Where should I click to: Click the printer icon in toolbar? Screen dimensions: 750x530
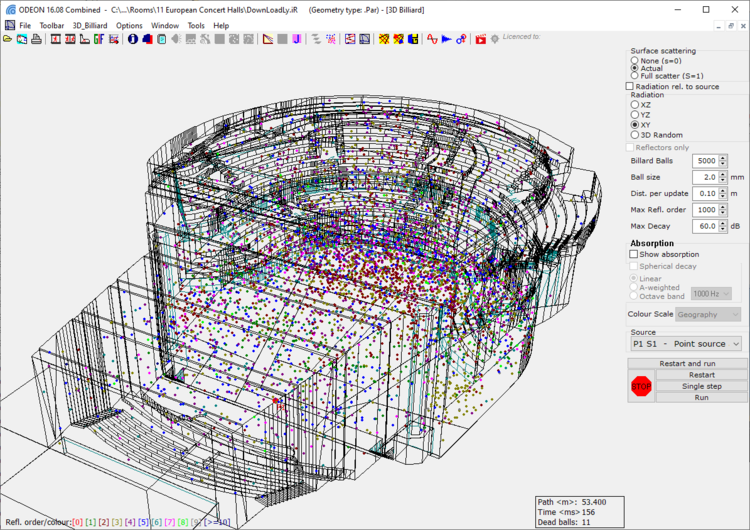(x=36, y=39)
